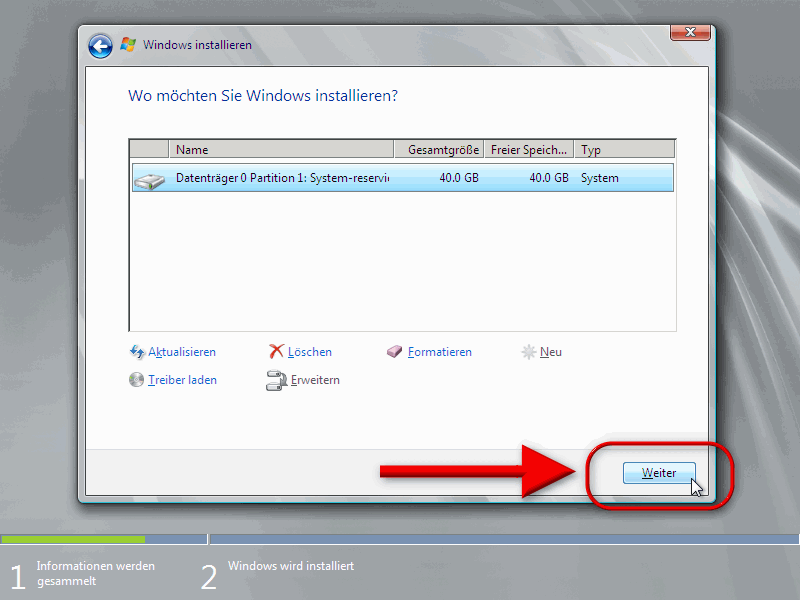Image resolution: width=800 pixels, height=600 pixels.
Task: Click the Treiber laden disc icon
Action: click(137, 380)
